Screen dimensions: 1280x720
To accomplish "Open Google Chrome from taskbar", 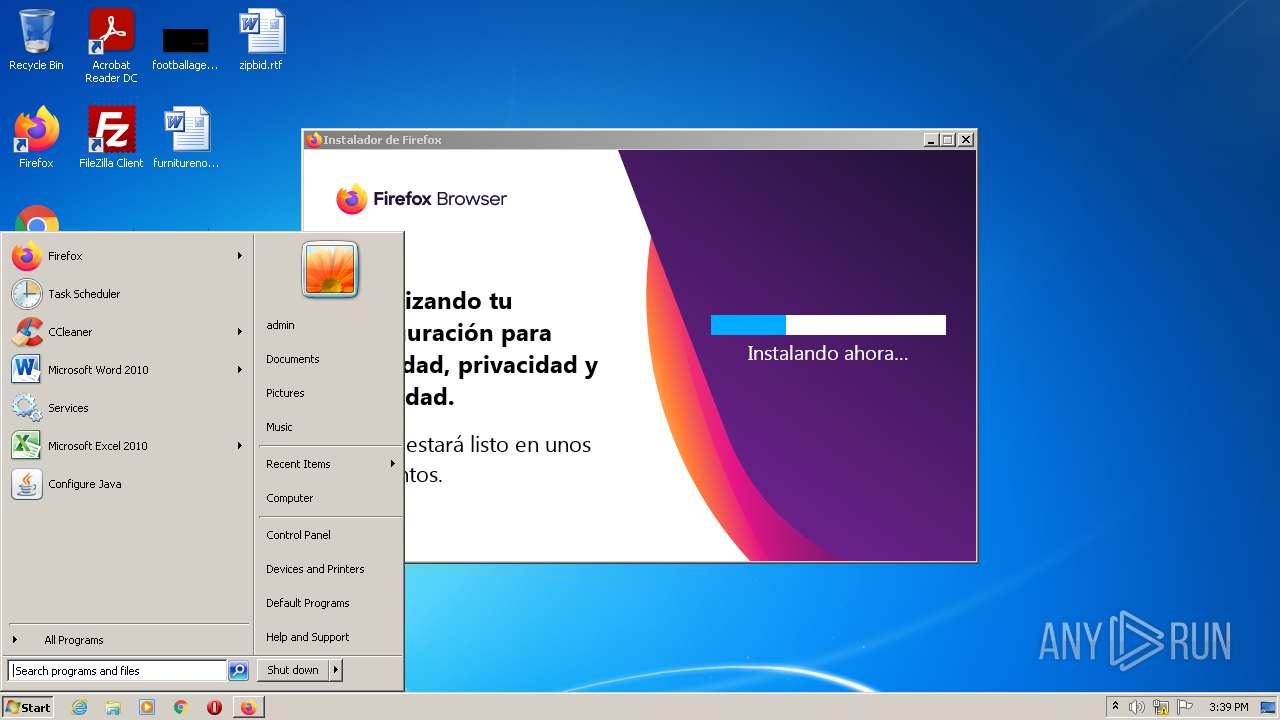I will tap(180, 707).
